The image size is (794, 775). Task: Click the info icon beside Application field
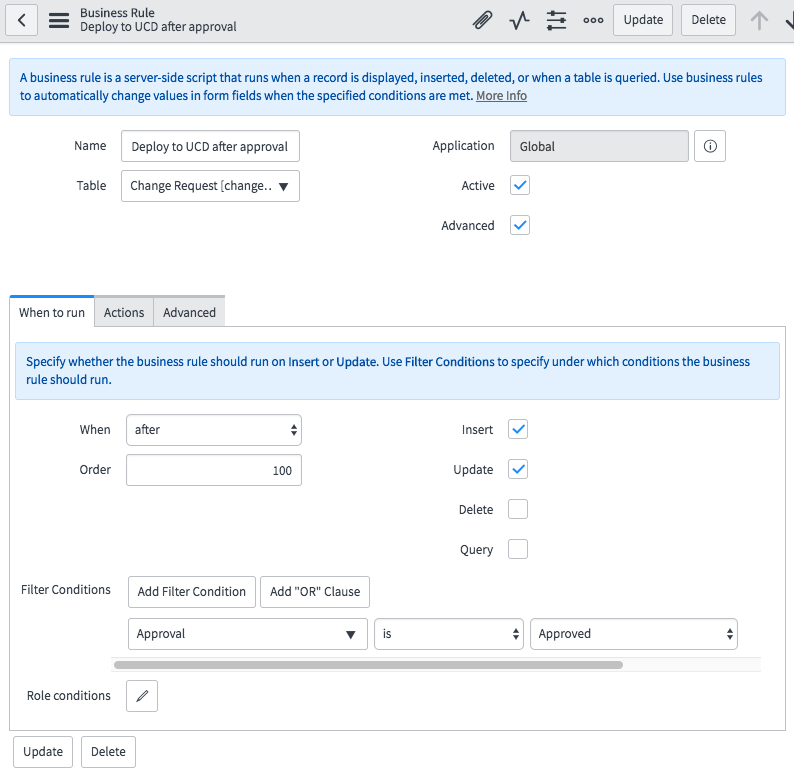click(x=710, y=146)
